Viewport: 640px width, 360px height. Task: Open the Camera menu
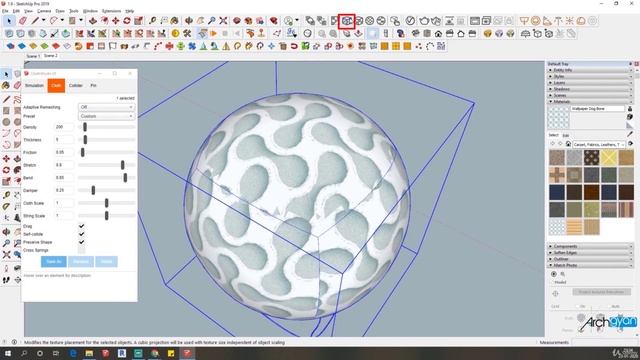(44, 11)
